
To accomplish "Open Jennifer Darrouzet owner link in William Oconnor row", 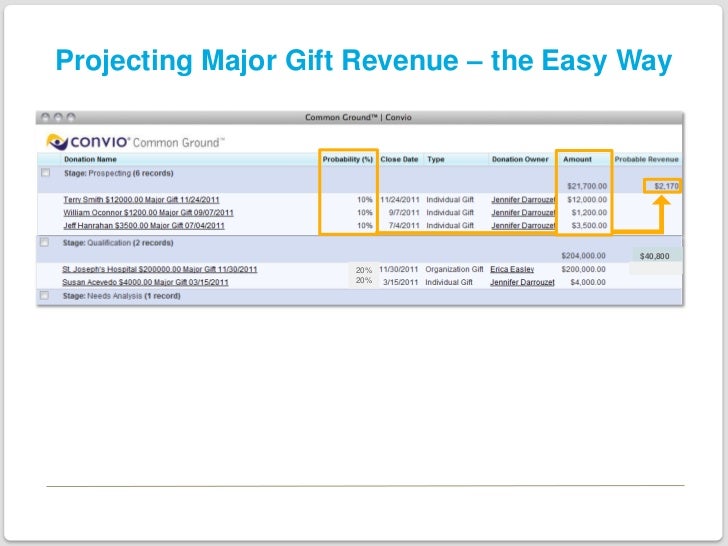I will point(523,213).
